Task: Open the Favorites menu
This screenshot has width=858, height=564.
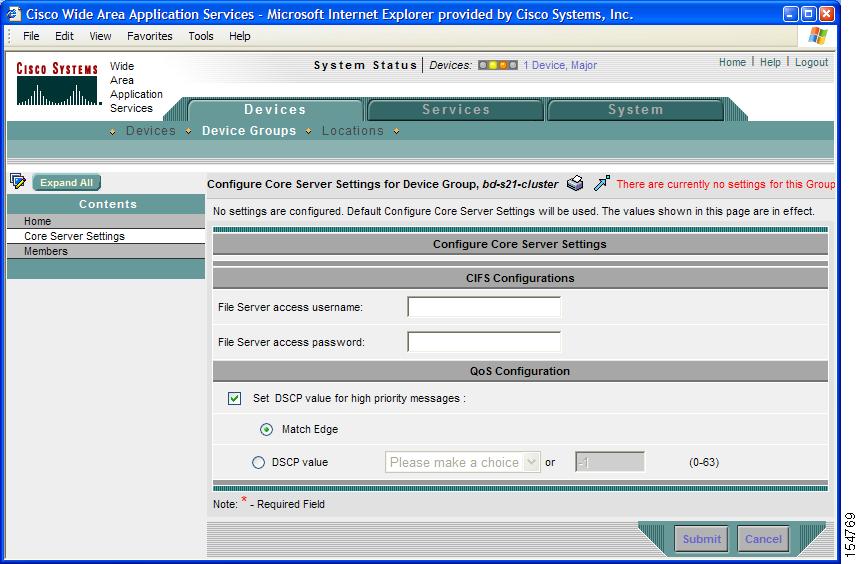Action: coord(149,36)
